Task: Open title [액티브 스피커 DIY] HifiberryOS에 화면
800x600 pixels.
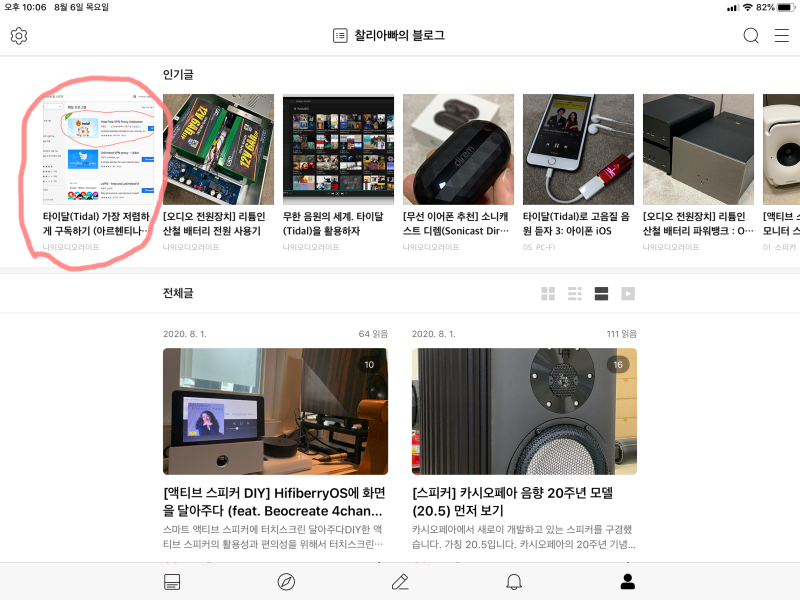Action: pyautogui.click(x=274, y=502)
